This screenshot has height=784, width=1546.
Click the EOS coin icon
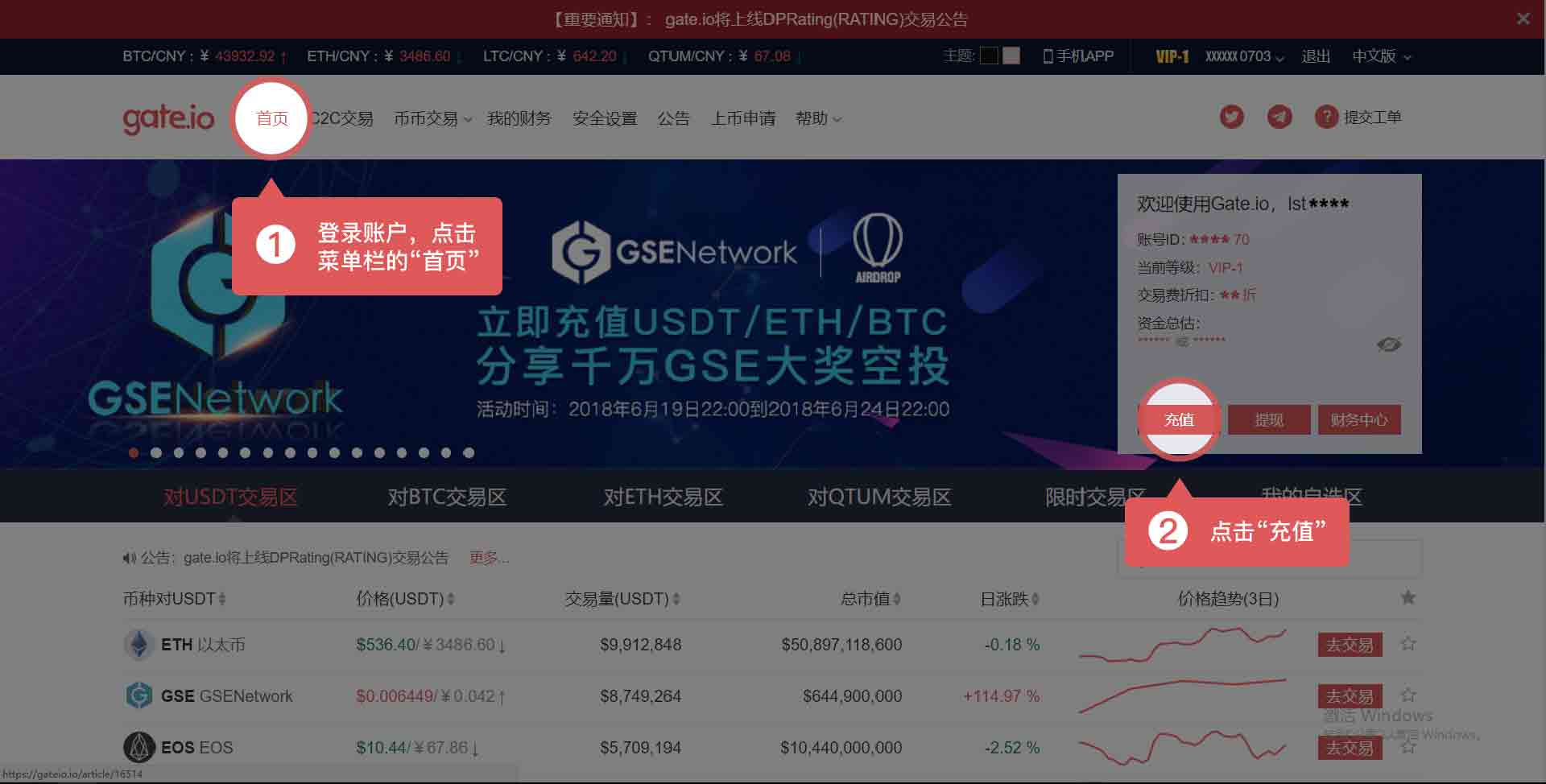coord(139,747)
